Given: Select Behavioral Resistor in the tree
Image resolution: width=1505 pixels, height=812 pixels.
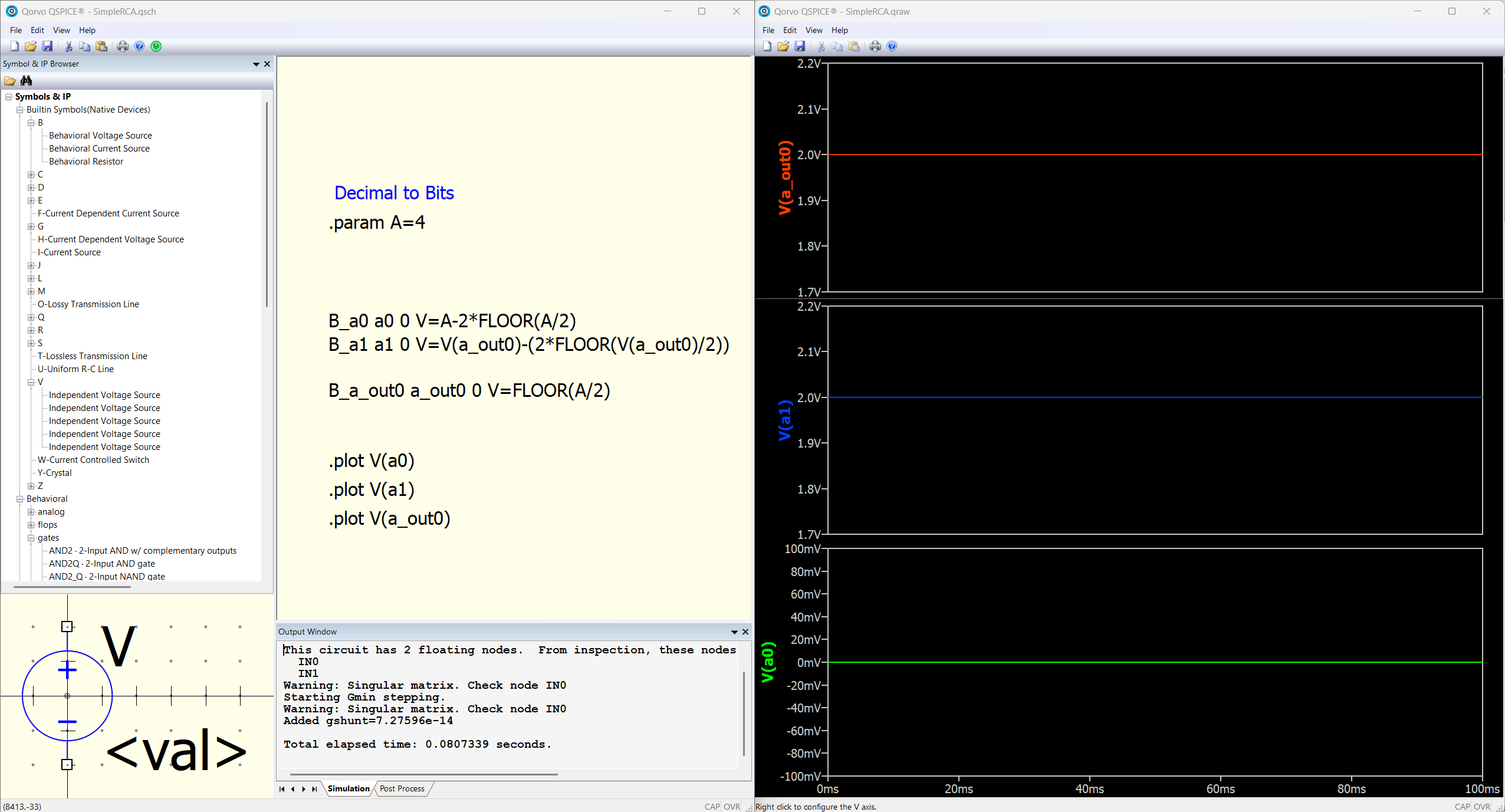Looking at the screenshot, I should [86, 162].
